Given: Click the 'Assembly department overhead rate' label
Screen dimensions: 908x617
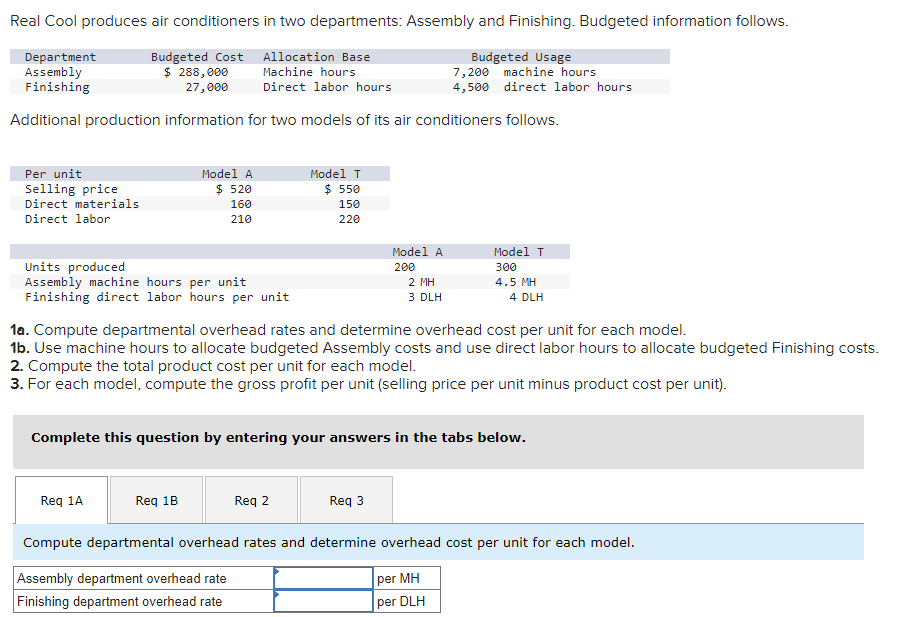Looking at the screenshot, I should click(x=122, y=578).
